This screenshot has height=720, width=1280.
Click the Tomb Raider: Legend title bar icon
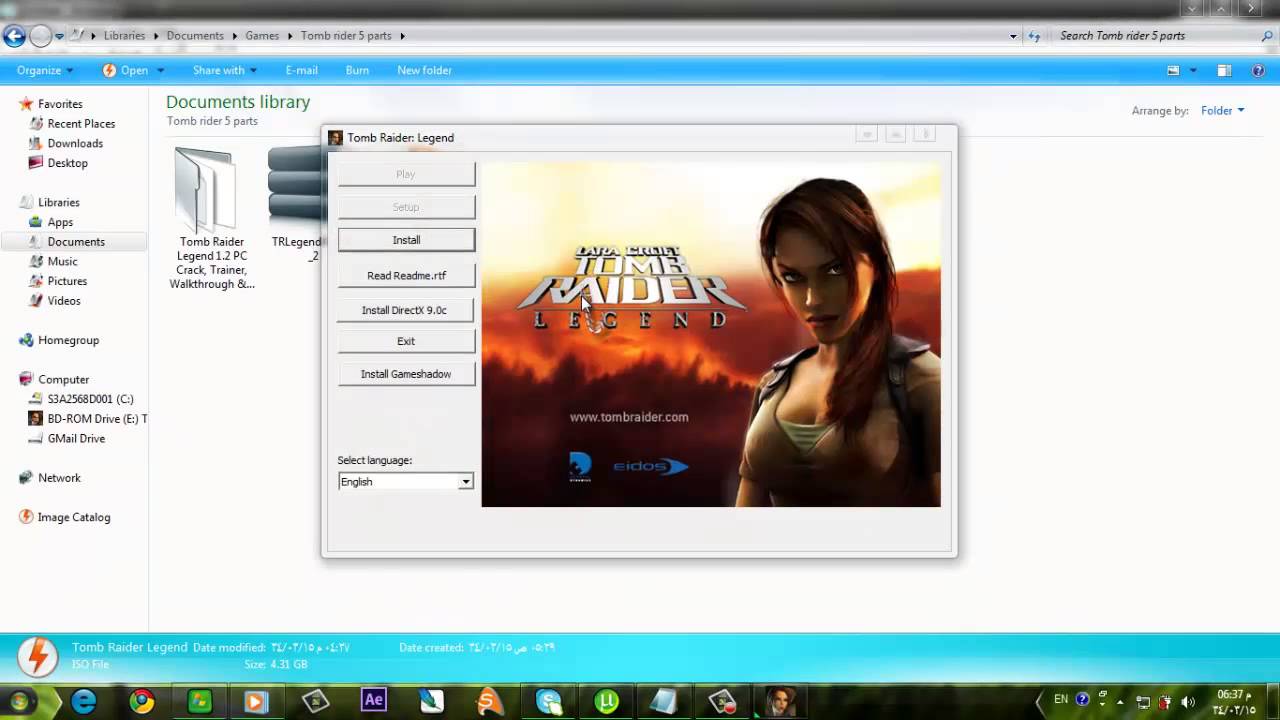click(335, 138)
